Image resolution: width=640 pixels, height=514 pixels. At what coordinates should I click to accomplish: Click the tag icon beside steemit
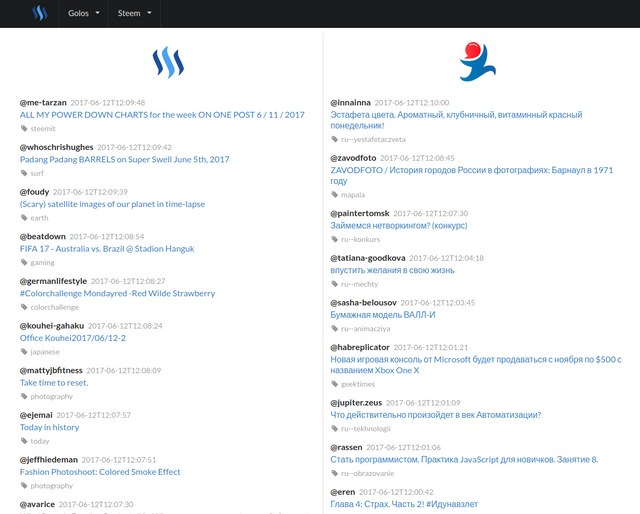24,128
